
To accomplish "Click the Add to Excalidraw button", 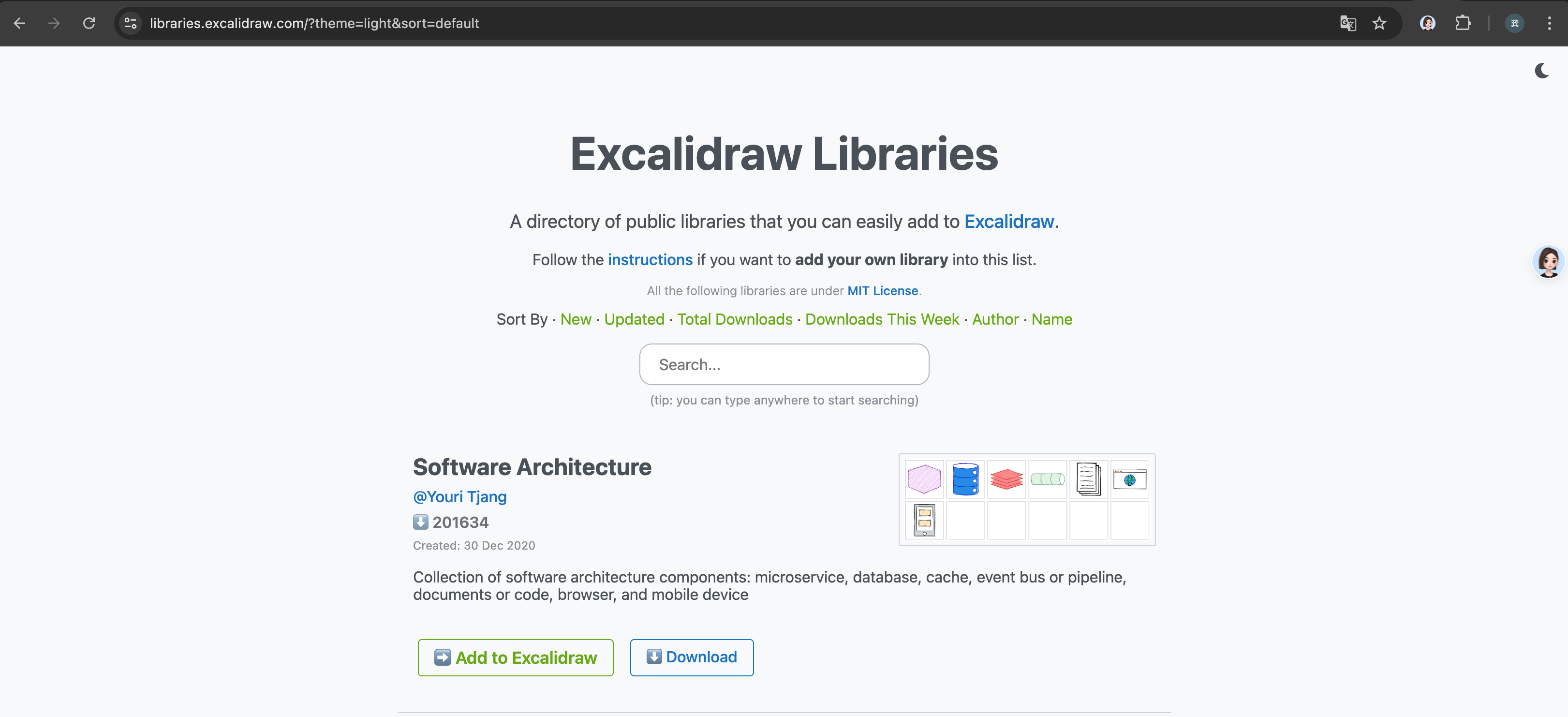I will [x=515, y=657].
